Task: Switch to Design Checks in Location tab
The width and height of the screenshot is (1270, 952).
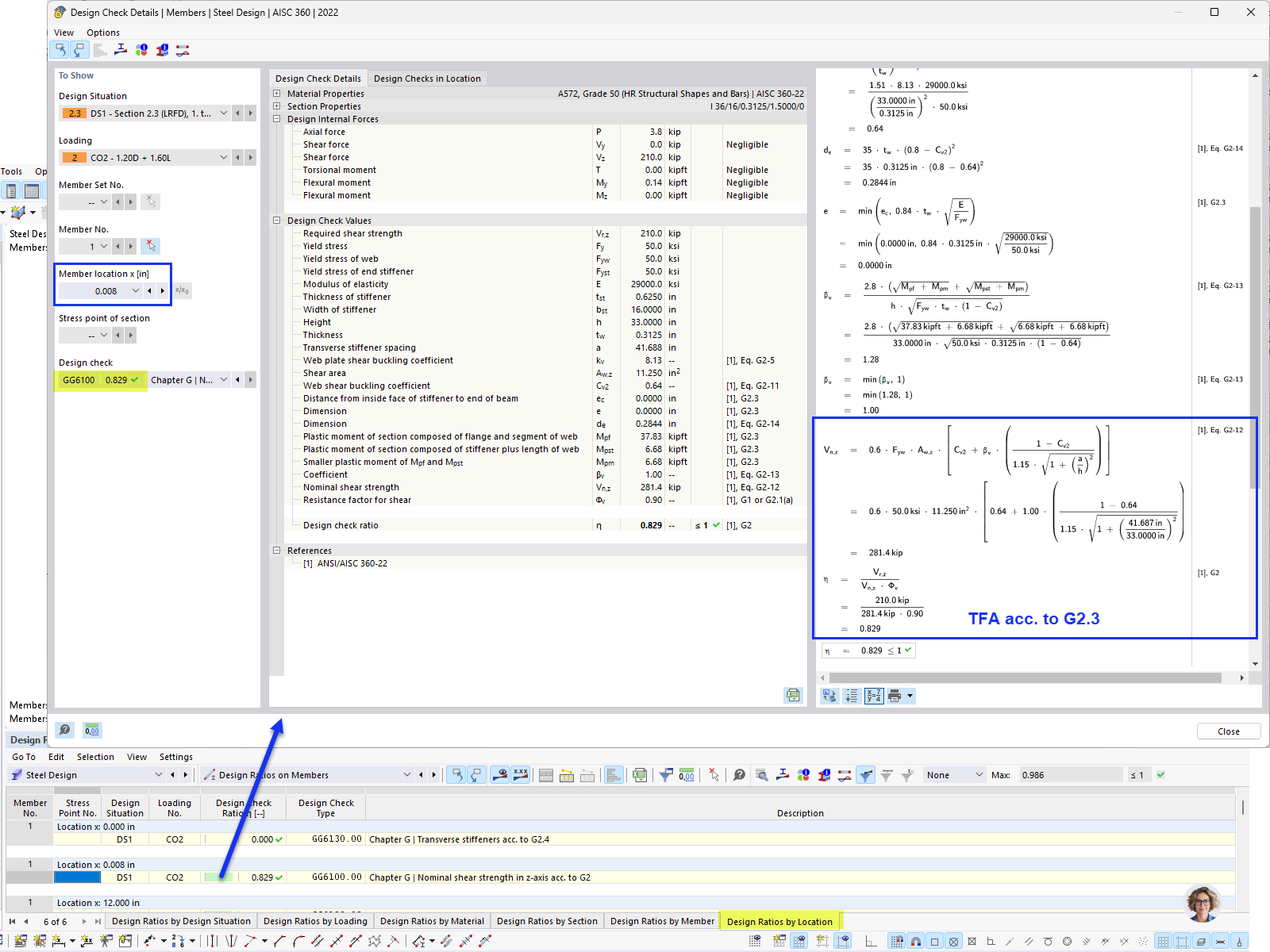Action: click(x=428, y=78)
